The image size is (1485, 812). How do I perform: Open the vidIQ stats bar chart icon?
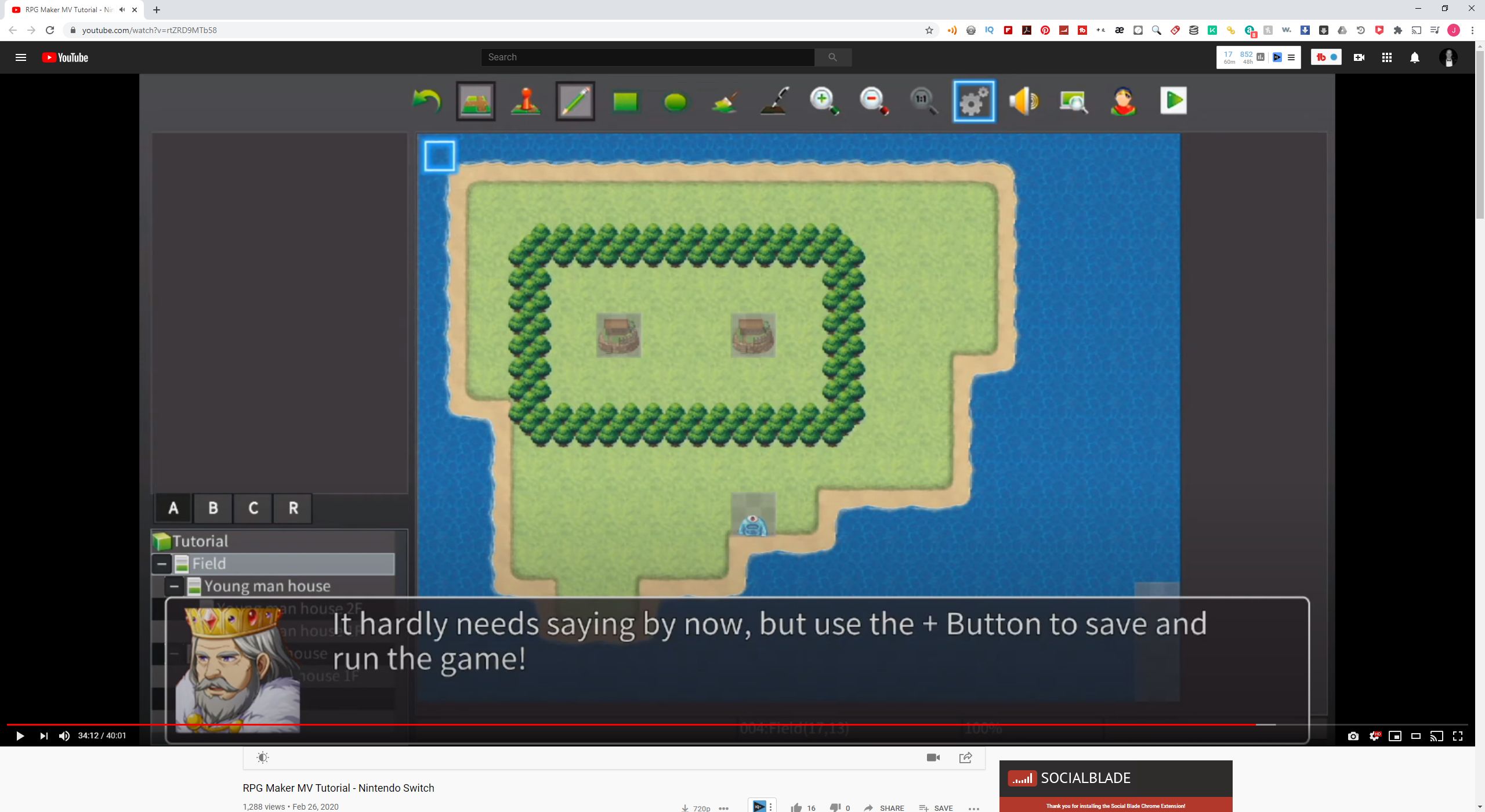(1261, 57)
